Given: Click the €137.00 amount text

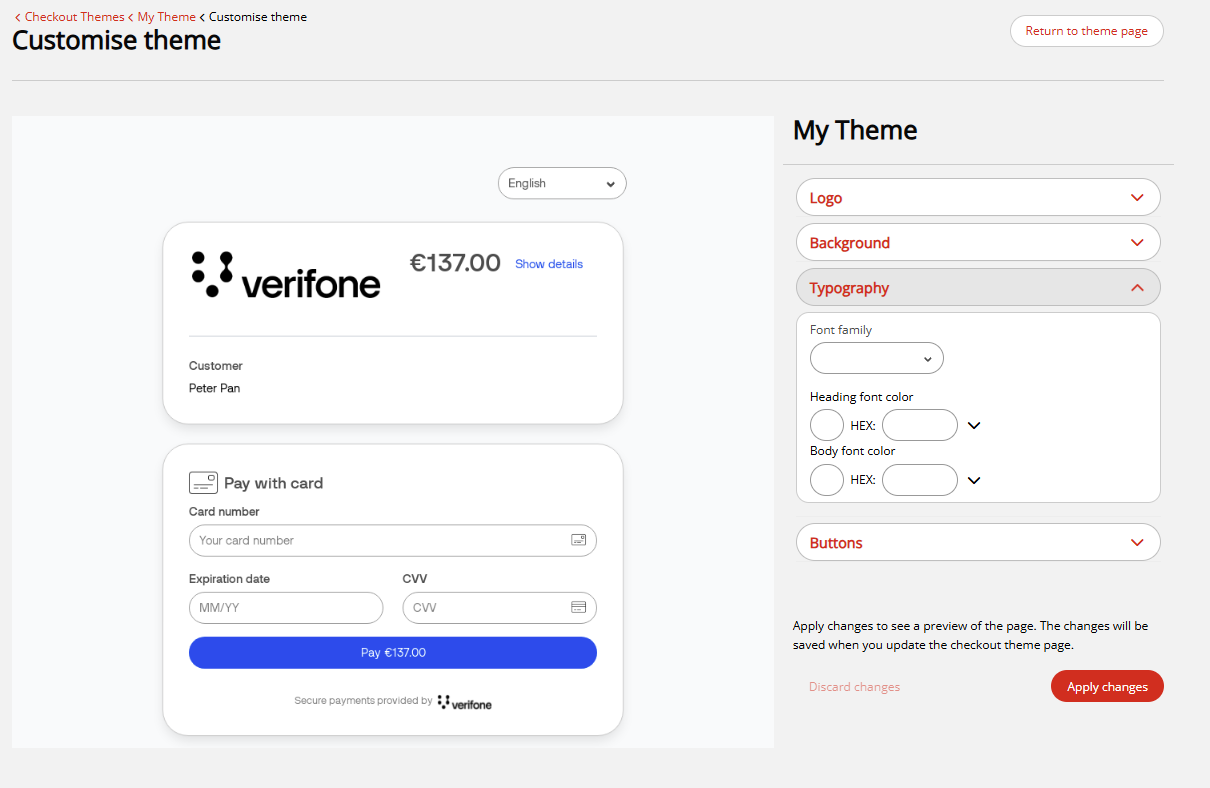Looking at the screenshot, I should 455,263.
